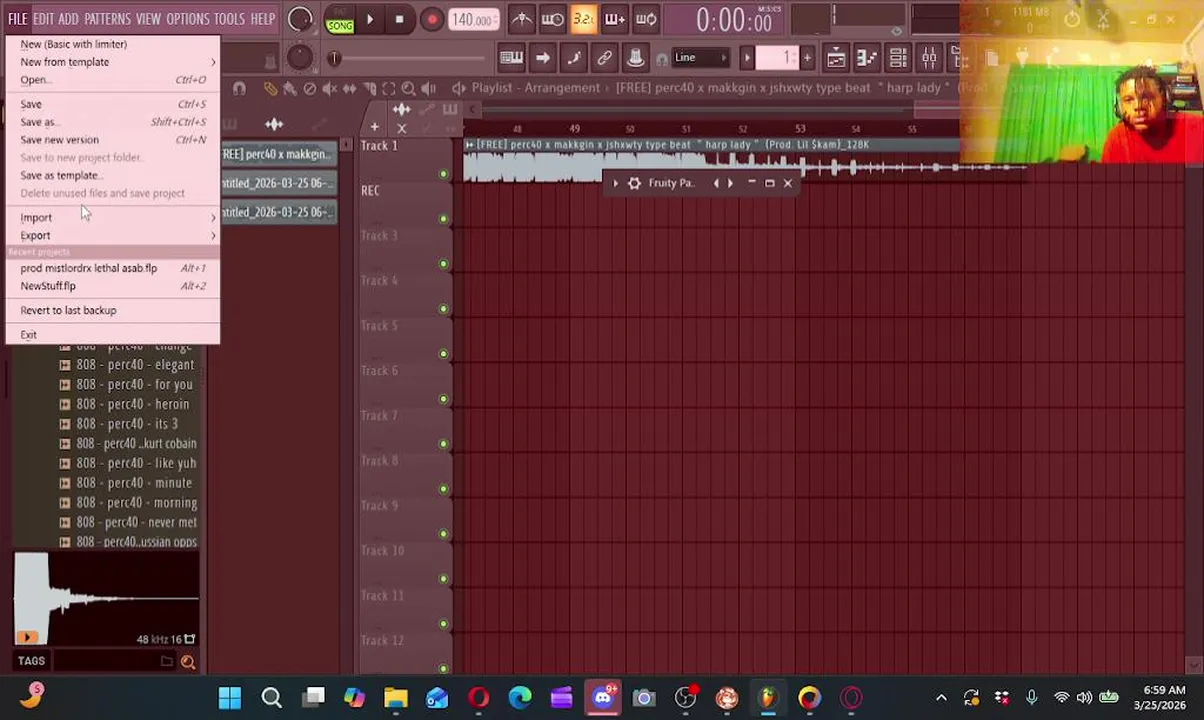Choose Open... in File menu

coord(113,80)
